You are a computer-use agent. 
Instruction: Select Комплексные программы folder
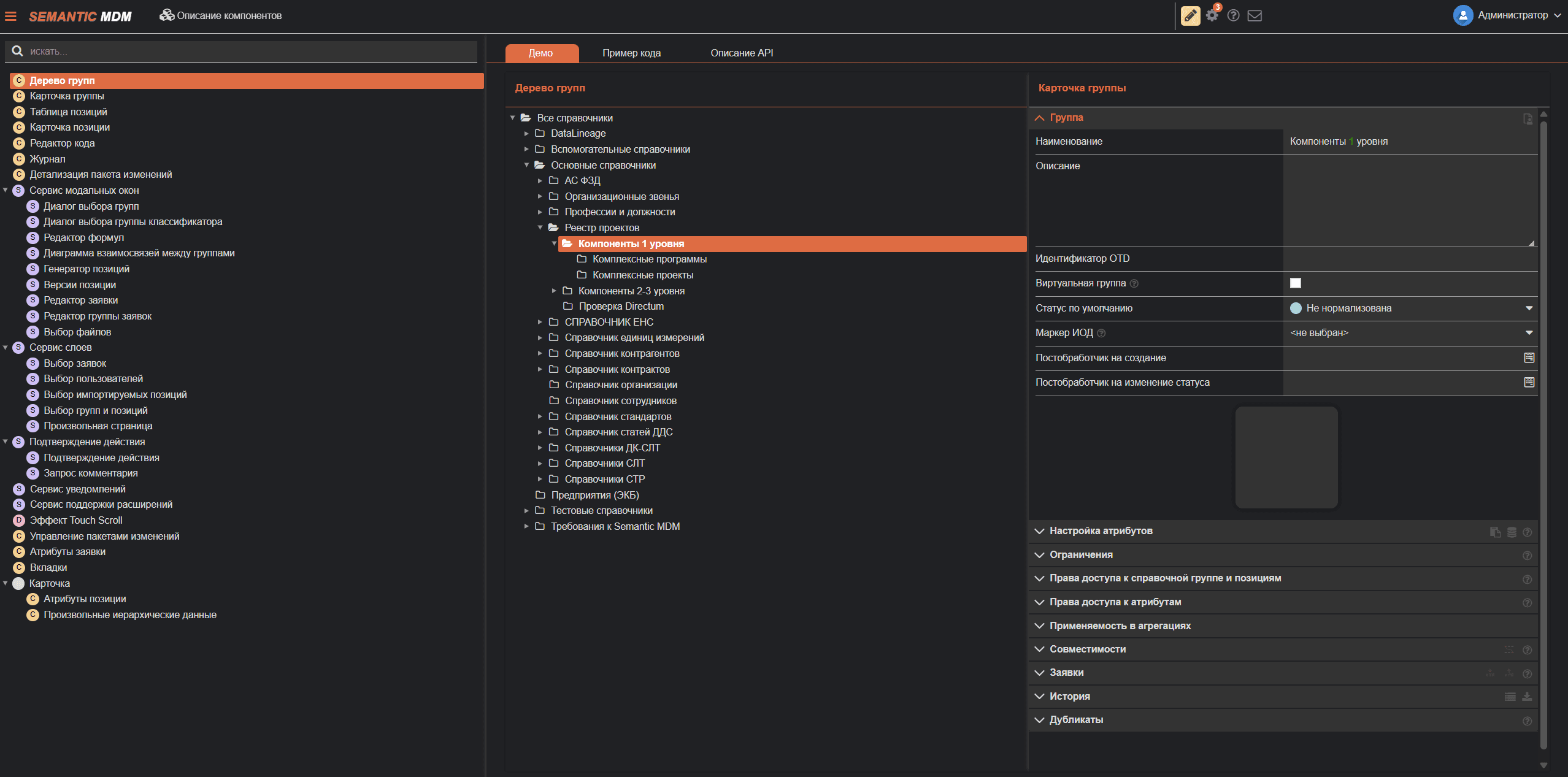pos(649,259)
